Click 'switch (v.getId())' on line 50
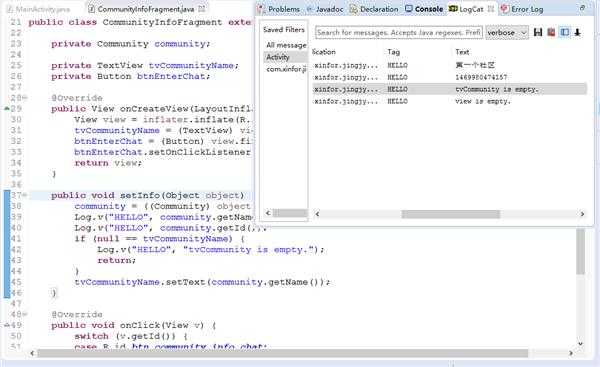Viewport: 600px width, 367px height. 130,336
